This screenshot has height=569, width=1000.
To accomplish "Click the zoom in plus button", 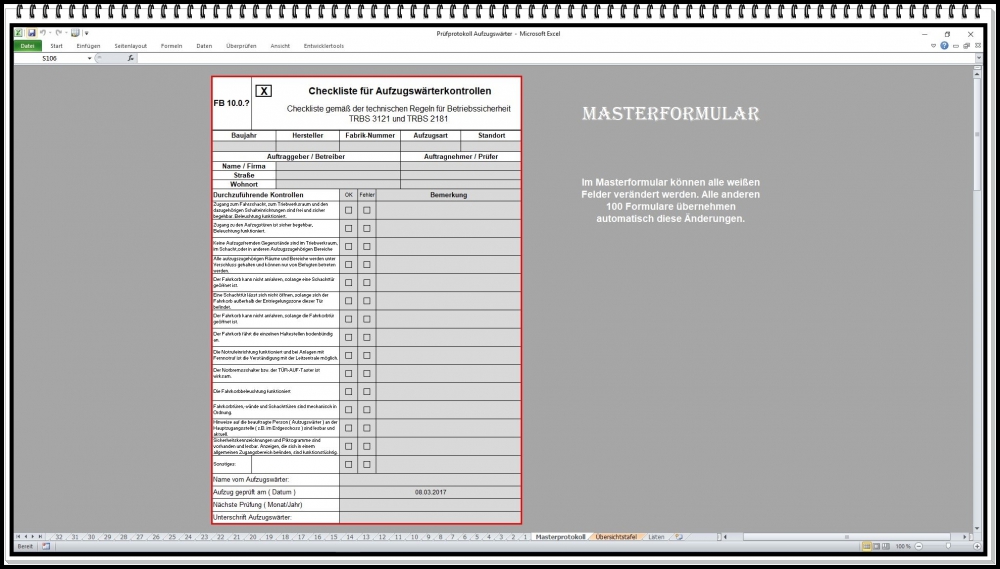I will tap(977, 547).
